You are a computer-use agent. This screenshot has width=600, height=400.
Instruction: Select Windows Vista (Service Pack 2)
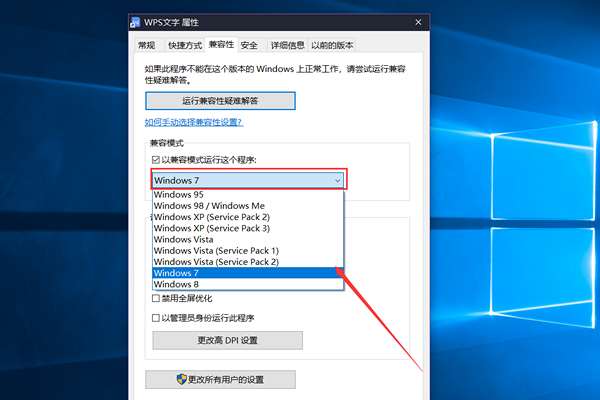tap(248, 262)
